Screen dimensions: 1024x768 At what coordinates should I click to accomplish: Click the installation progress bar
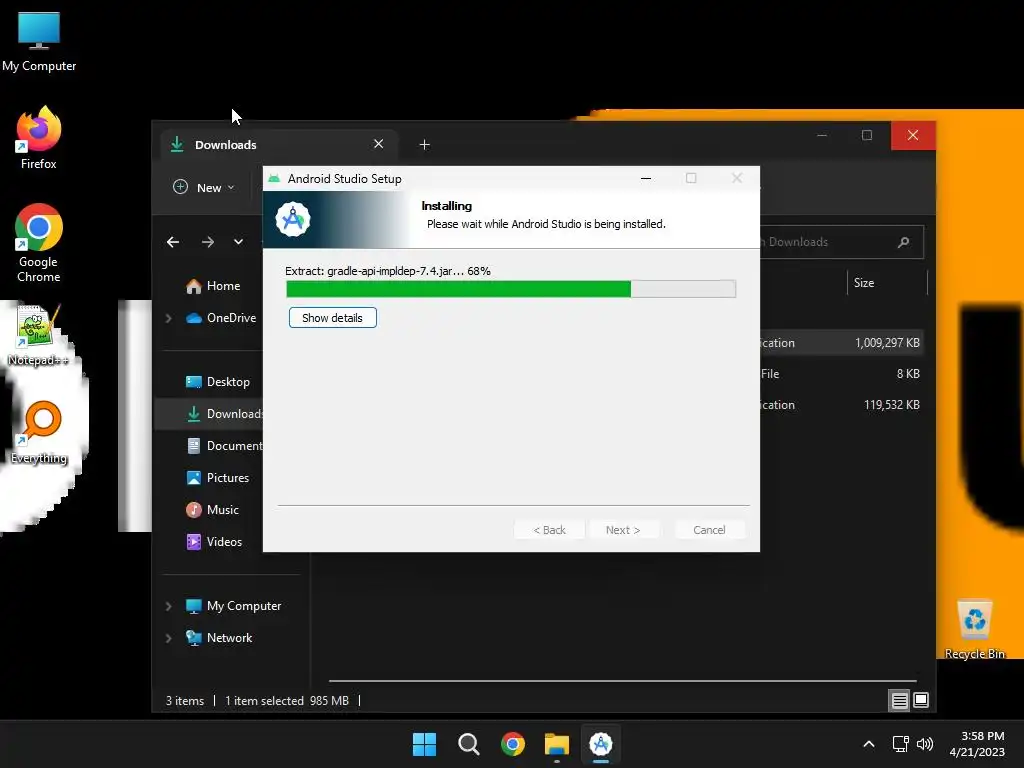coord(511,289)
